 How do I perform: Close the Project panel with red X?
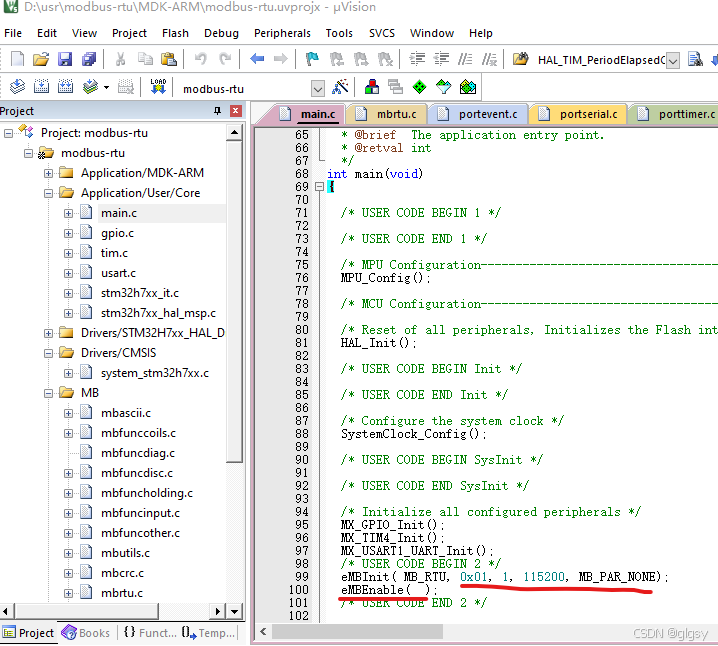235,111
